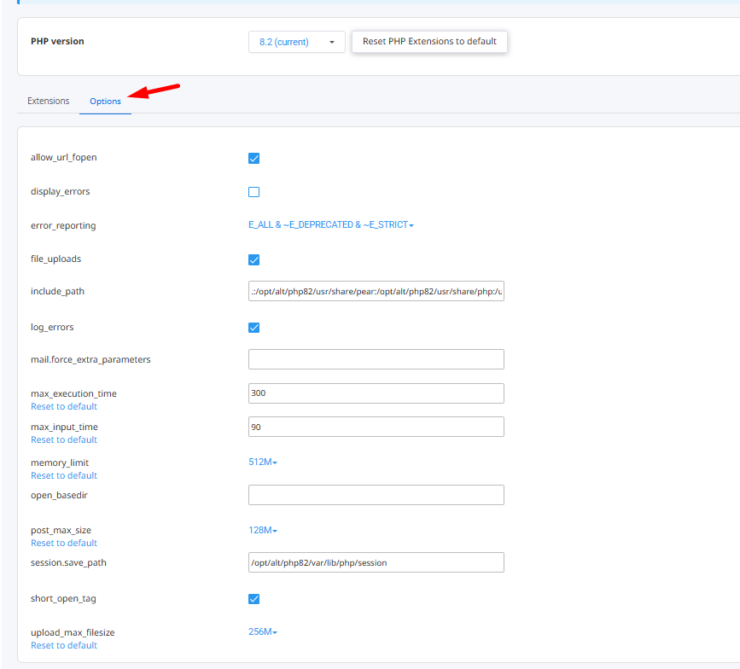Click the max_execution_time label
The width and height of the screenshot is (740, 669).
(74, 393)
